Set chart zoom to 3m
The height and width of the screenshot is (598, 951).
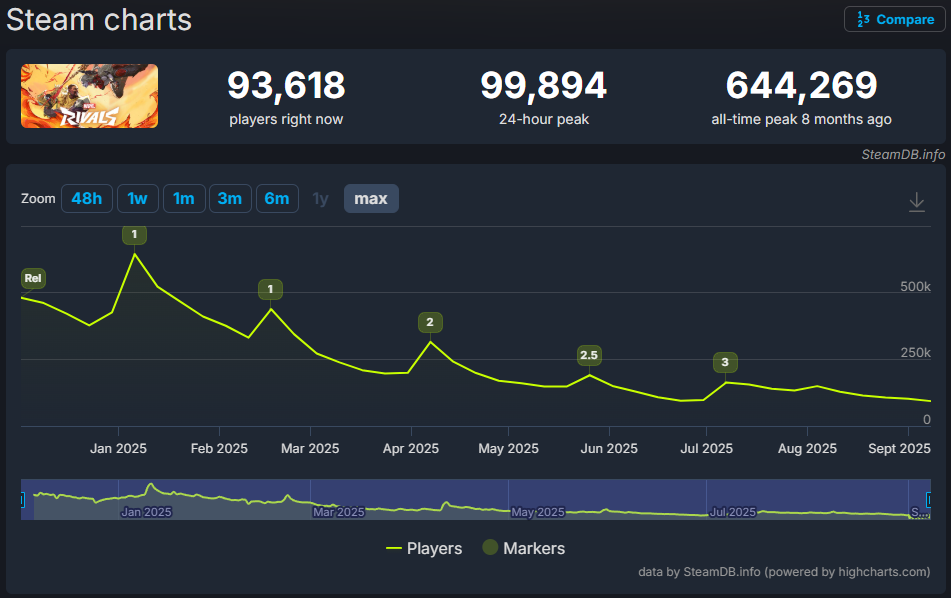coord(230,198)
